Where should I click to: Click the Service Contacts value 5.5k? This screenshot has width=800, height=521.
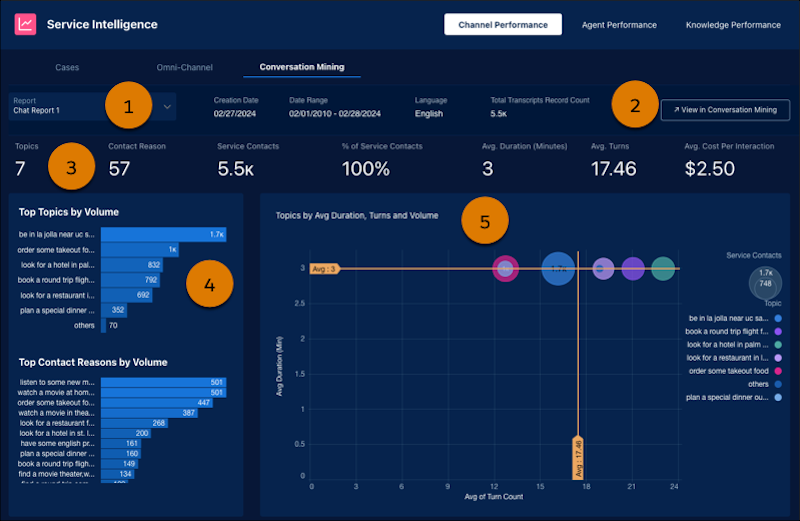(x=236, y=168)
